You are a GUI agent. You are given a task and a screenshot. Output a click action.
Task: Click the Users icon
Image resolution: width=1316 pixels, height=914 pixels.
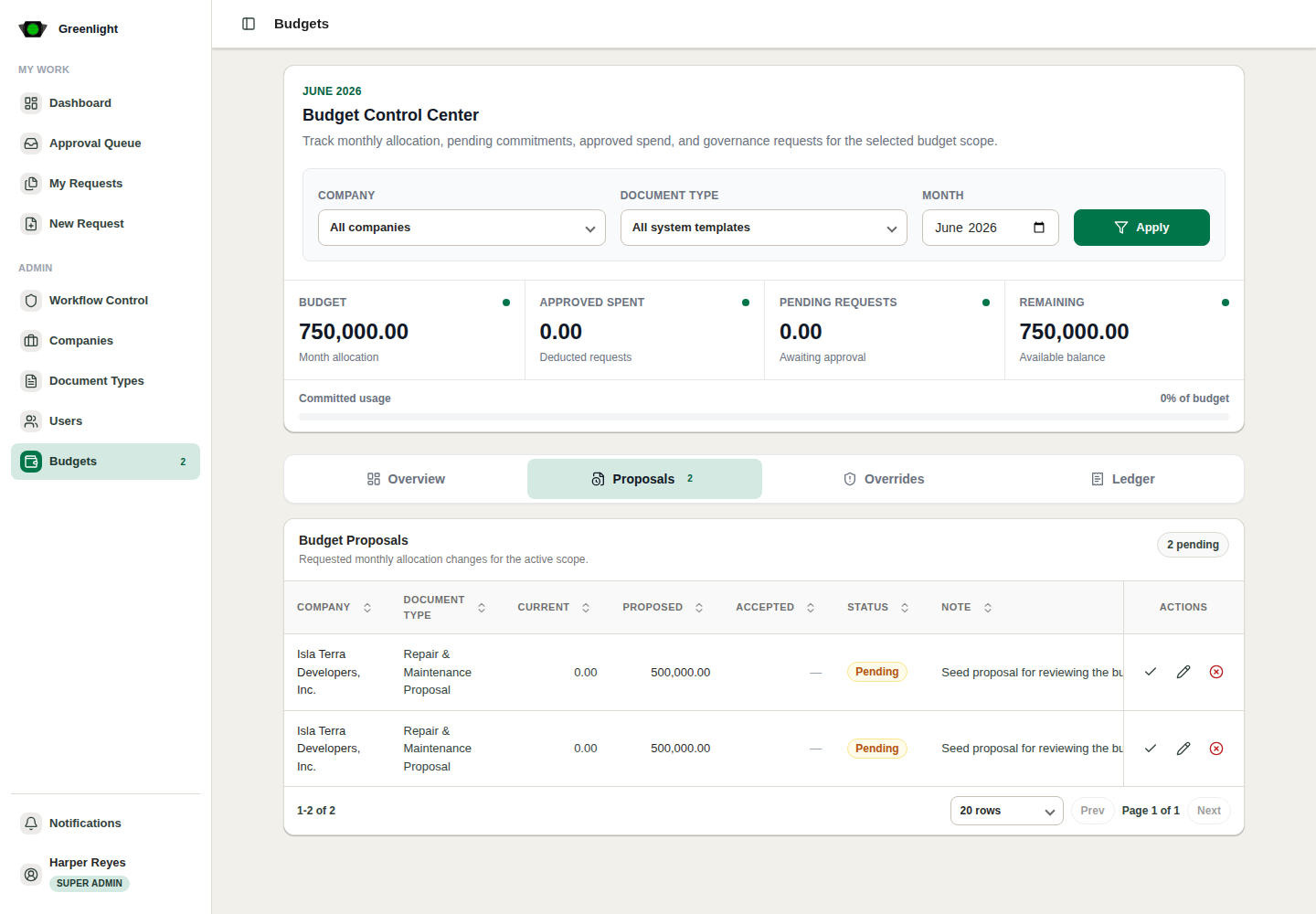pos(31,421)
